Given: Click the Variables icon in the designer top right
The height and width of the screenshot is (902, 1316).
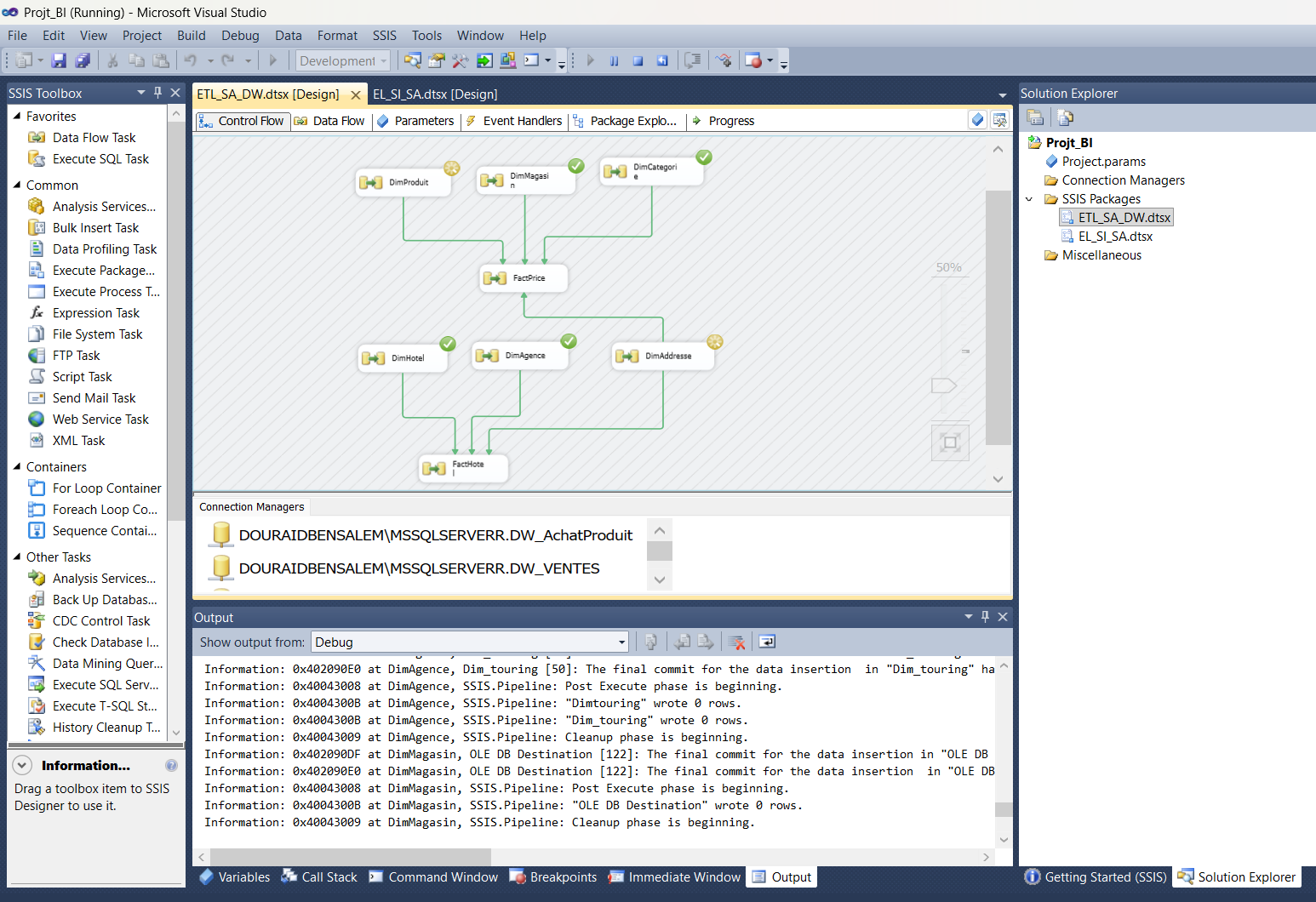Looking at the screenshot, I should pyautogui.click(x=978, y=120).
